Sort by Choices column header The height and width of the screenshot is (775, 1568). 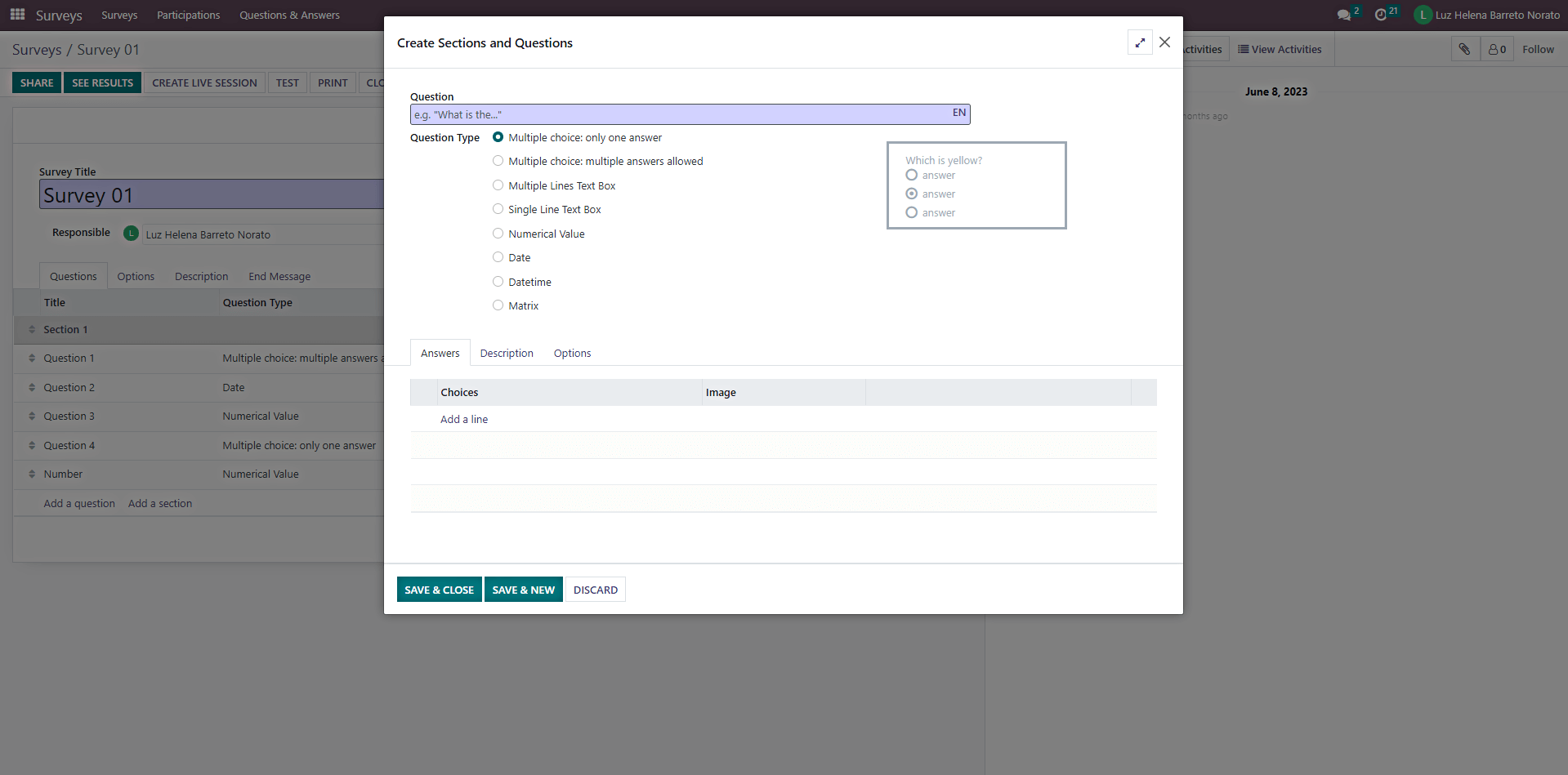click(570, 392)
